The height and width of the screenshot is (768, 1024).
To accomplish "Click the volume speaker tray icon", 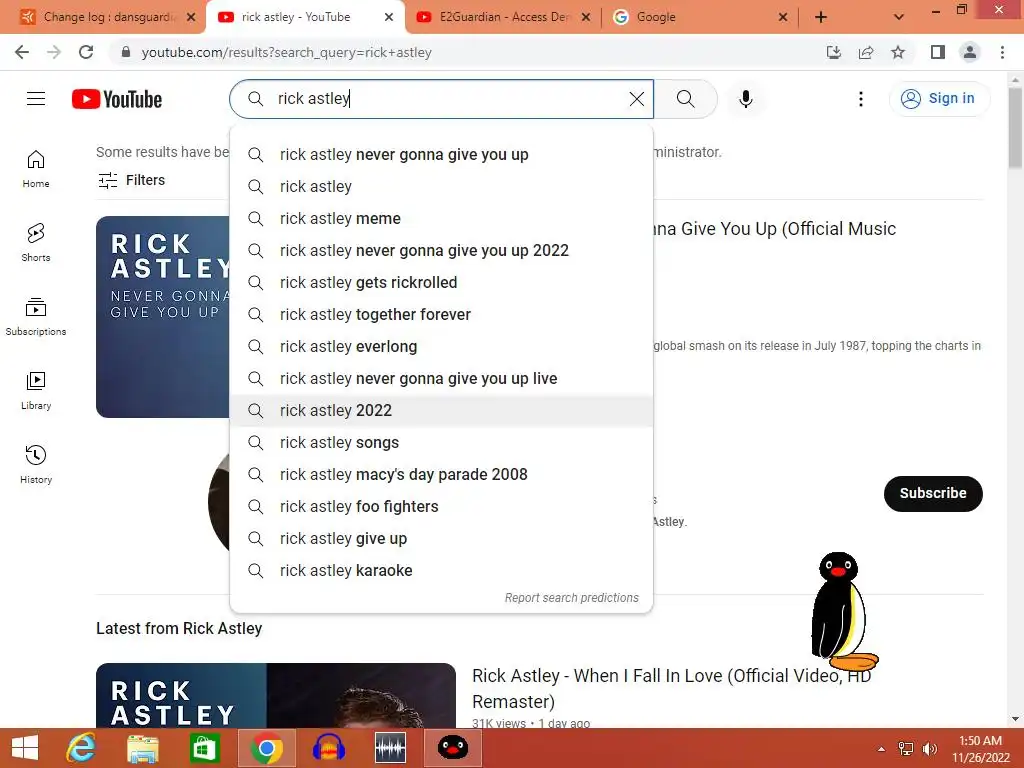I will click(x=929, y=749).
